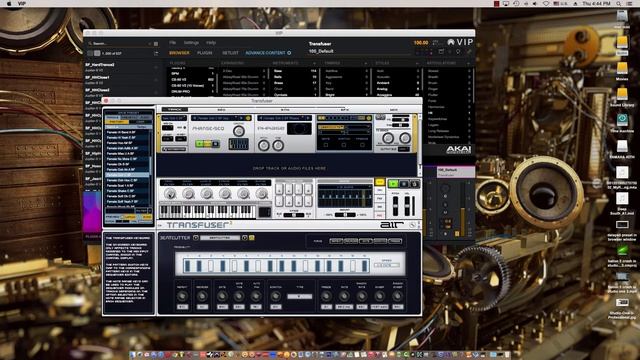Viewport: 640px width, 360px height.
Task: Click the ADVANCE CONTENT link in VIP
Action: (265, 53)
